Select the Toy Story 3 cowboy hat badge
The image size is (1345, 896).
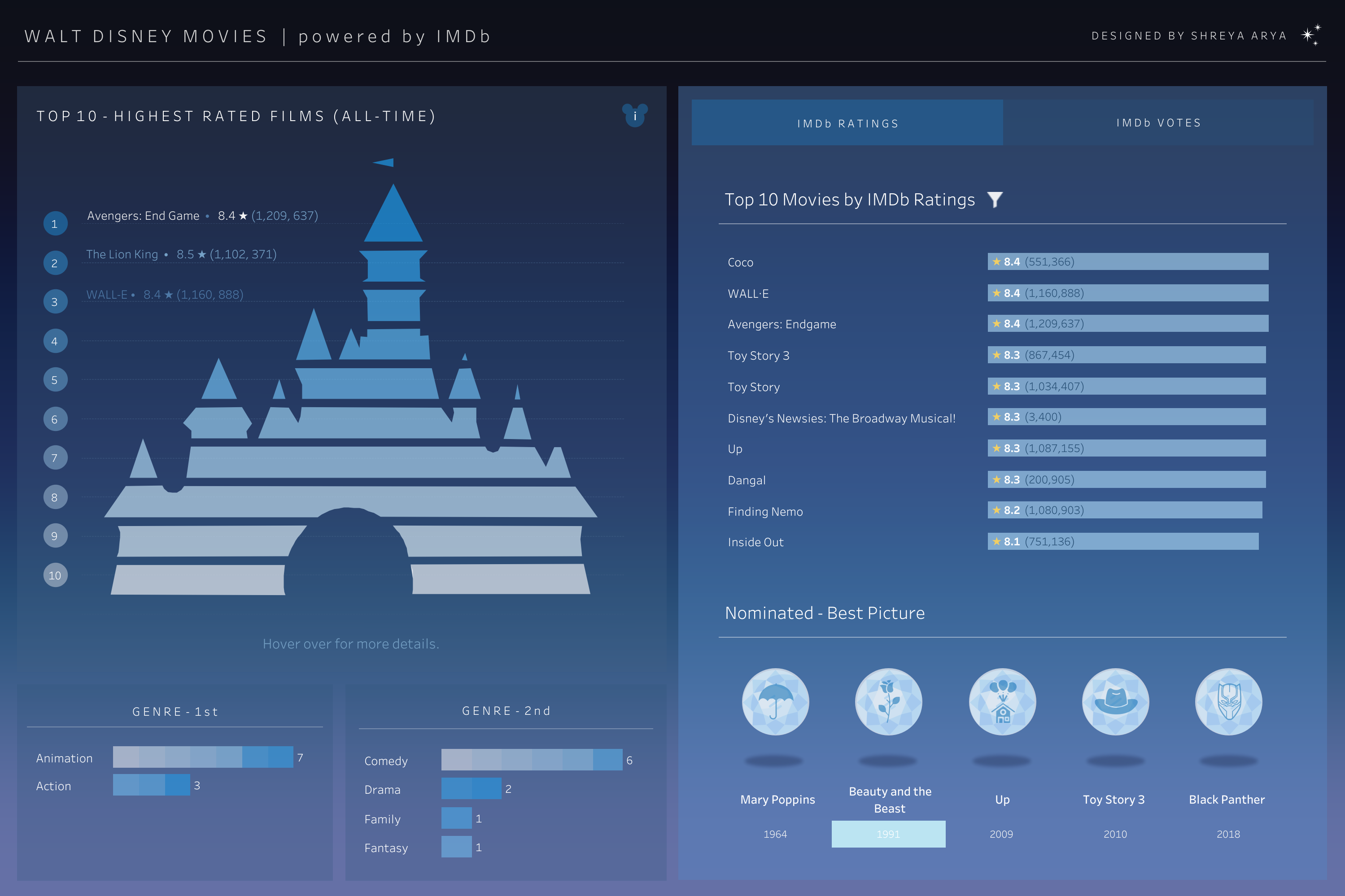[x=1115, y=701]
